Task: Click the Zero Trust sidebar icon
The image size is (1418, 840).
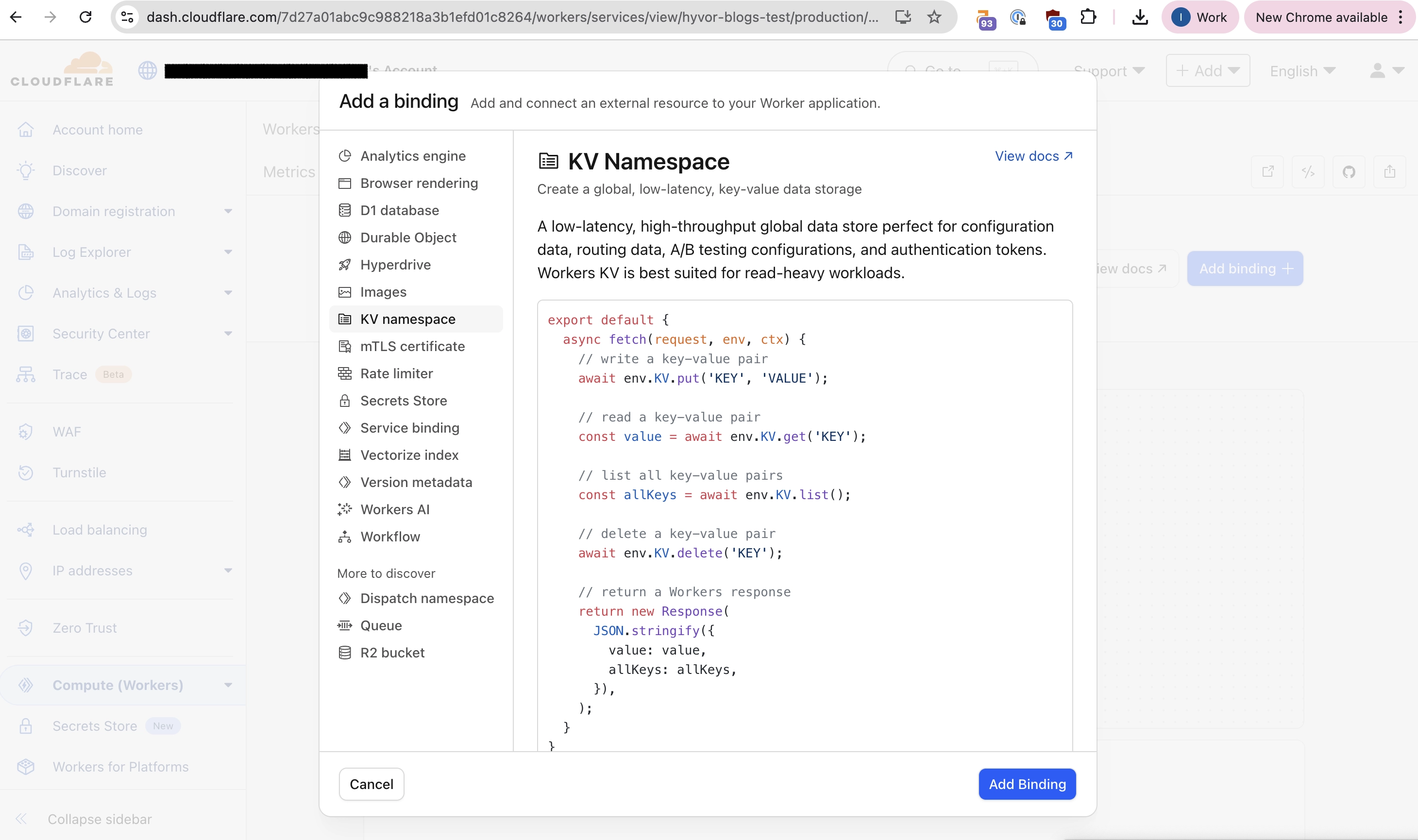Action: pos(25,628)
